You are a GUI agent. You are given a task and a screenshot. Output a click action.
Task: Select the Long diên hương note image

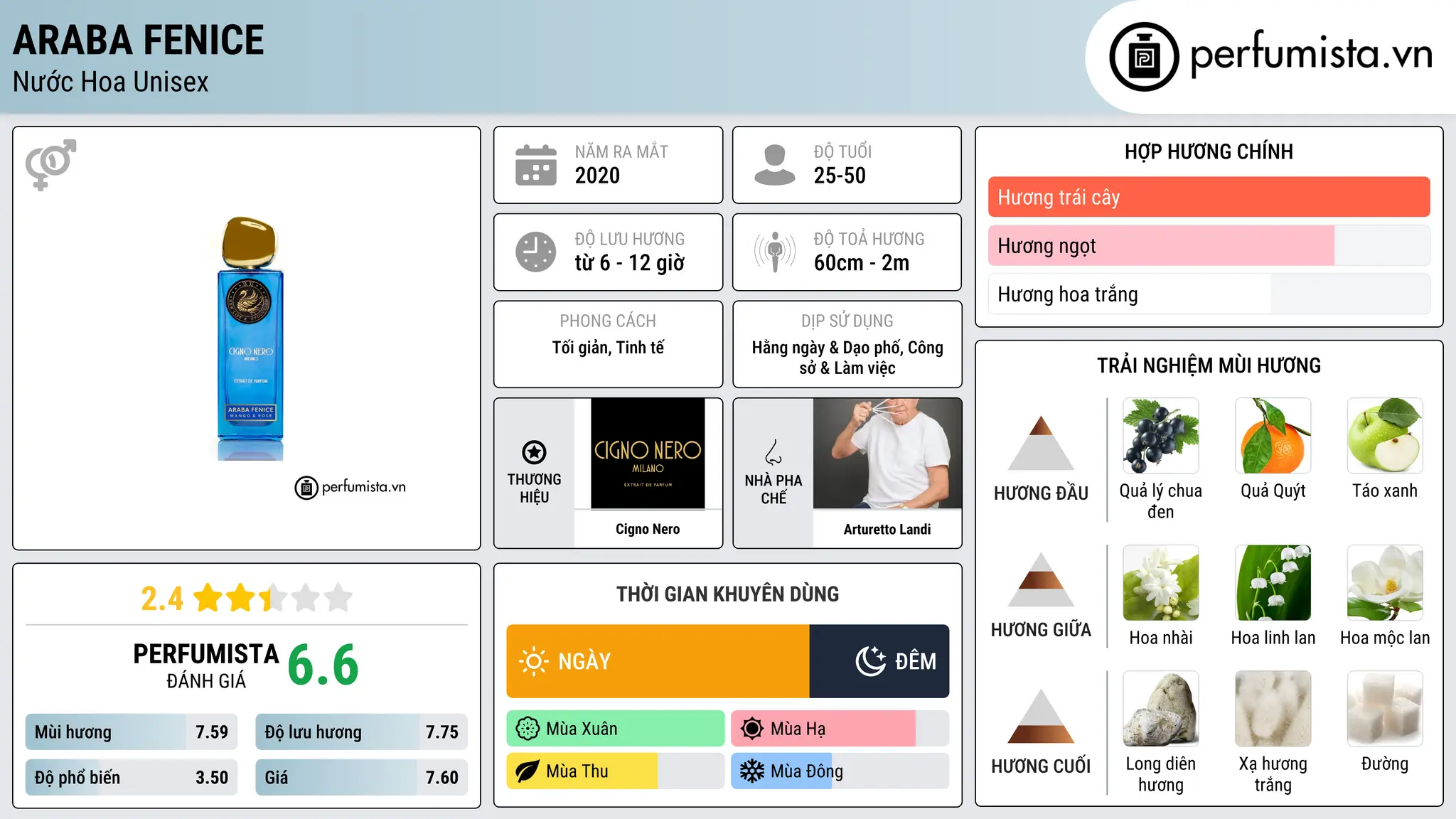1161,709
